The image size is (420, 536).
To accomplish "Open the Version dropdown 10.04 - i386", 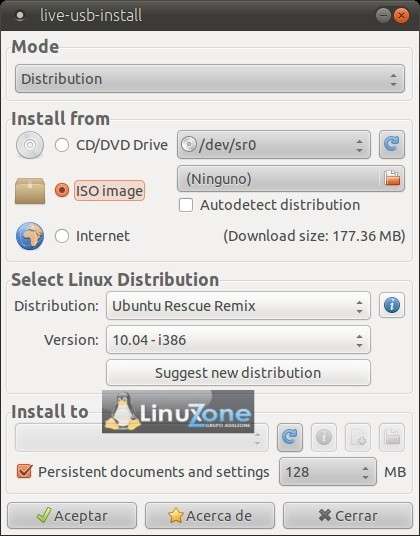I will (238, 340).
